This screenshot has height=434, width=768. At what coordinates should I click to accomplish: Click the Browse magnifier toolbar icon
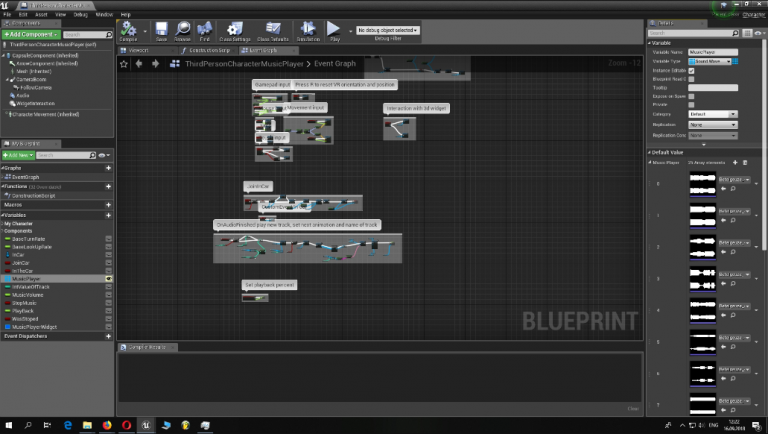click(x=183, y=30)
